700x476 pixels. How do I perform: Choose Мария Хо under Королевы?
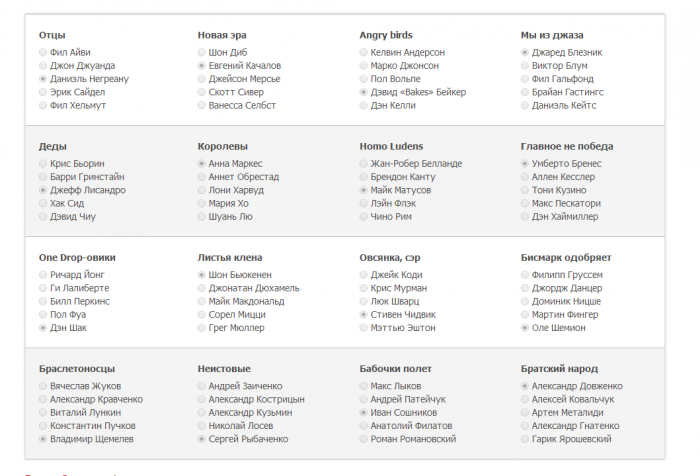(202, 203)
